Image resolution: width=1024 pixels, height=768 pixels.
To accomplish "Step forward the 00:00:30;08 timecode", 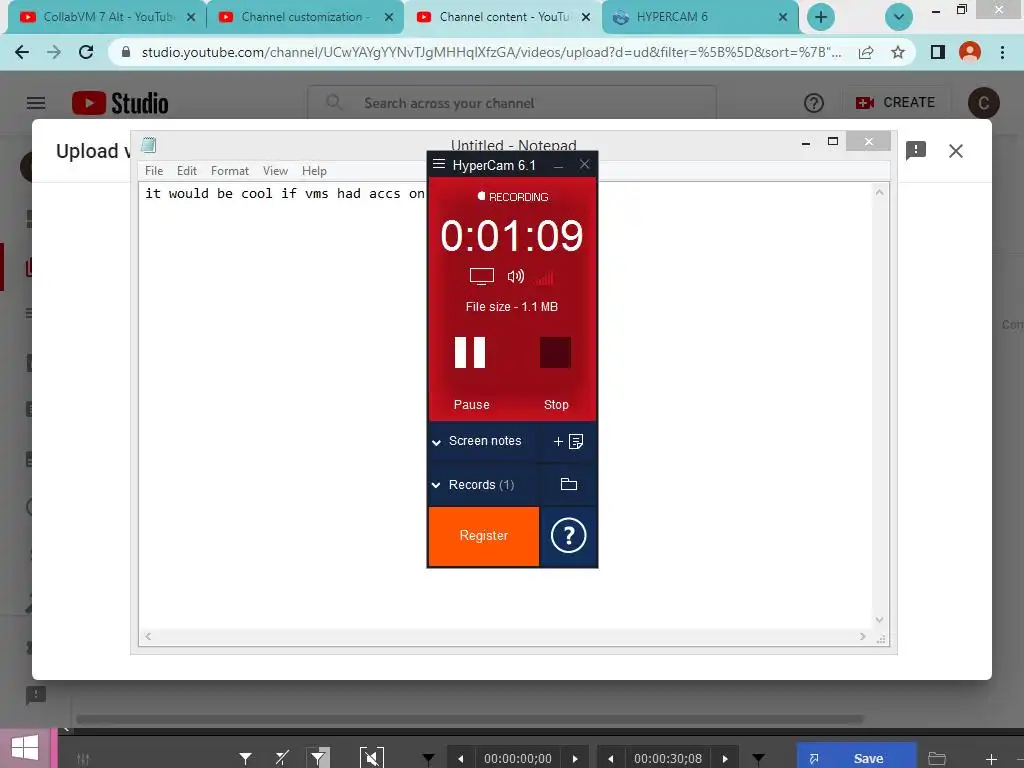I will click(725, 758).
